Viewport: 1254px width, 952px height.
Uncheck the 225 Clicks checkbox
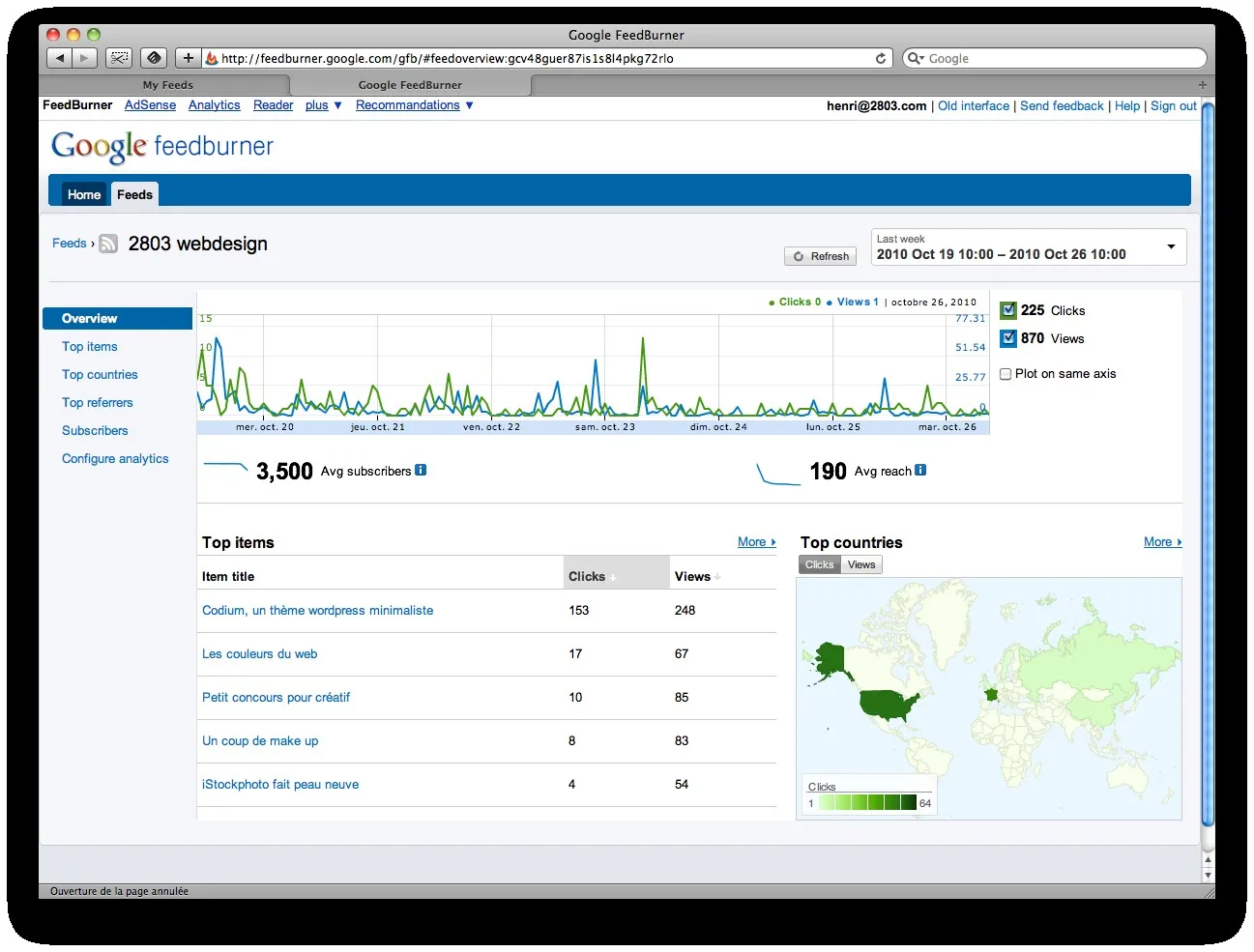coord(1008,310)
